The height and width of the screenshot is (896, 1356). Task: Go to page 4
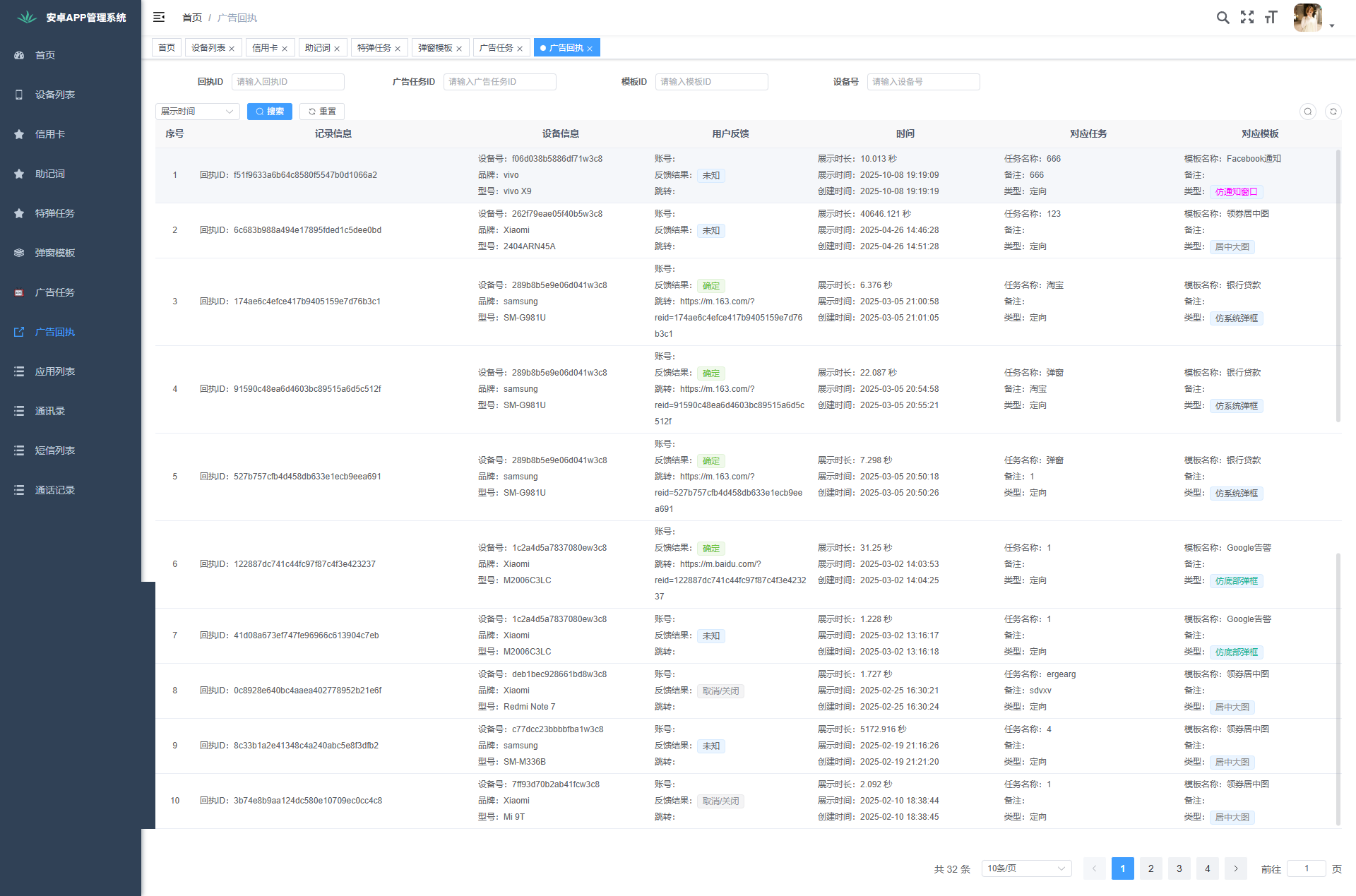1208,868
